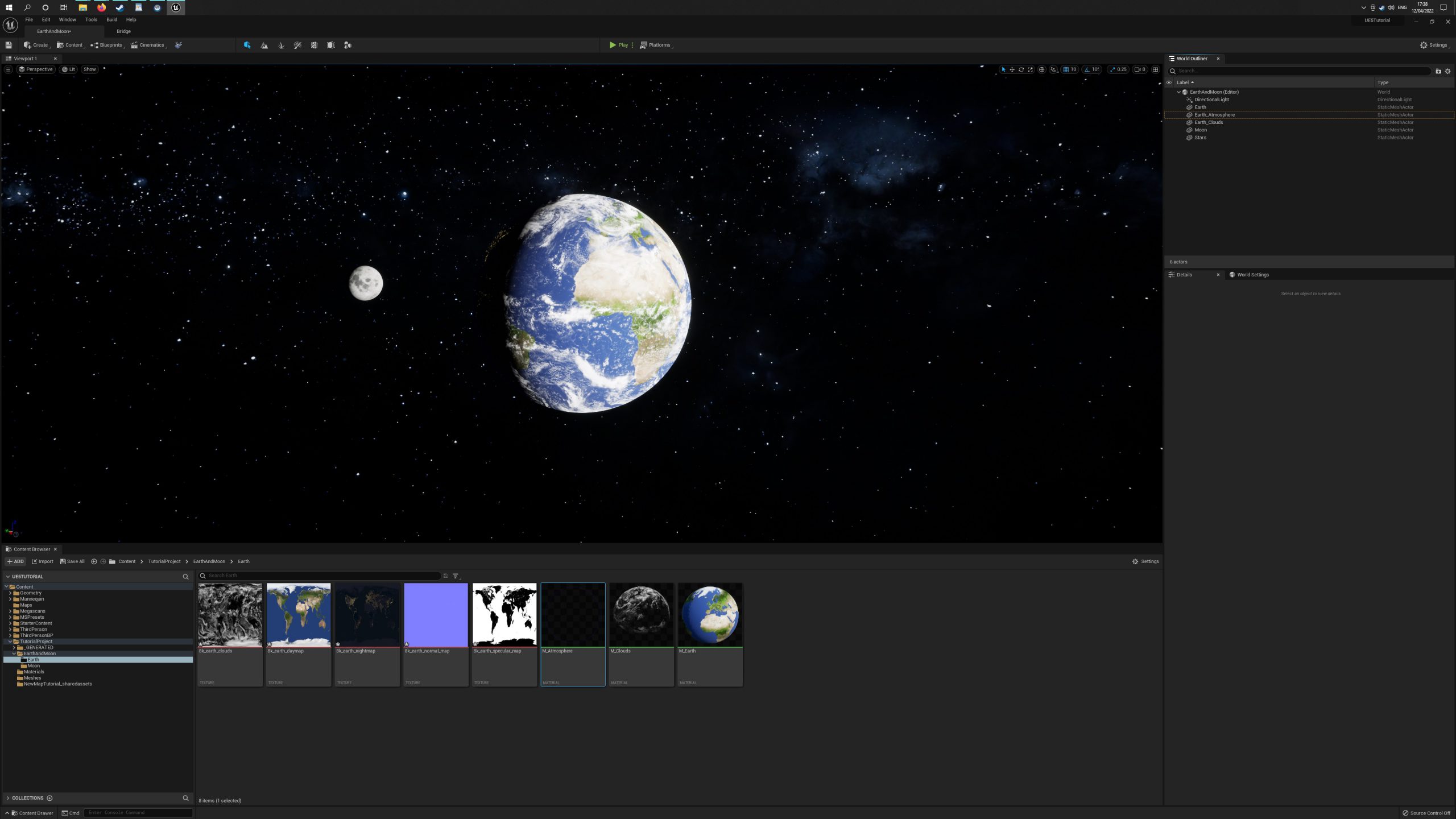Open the grid snap value 10 dropdown
The image size is (1456, 819).
click(1074, 69)
